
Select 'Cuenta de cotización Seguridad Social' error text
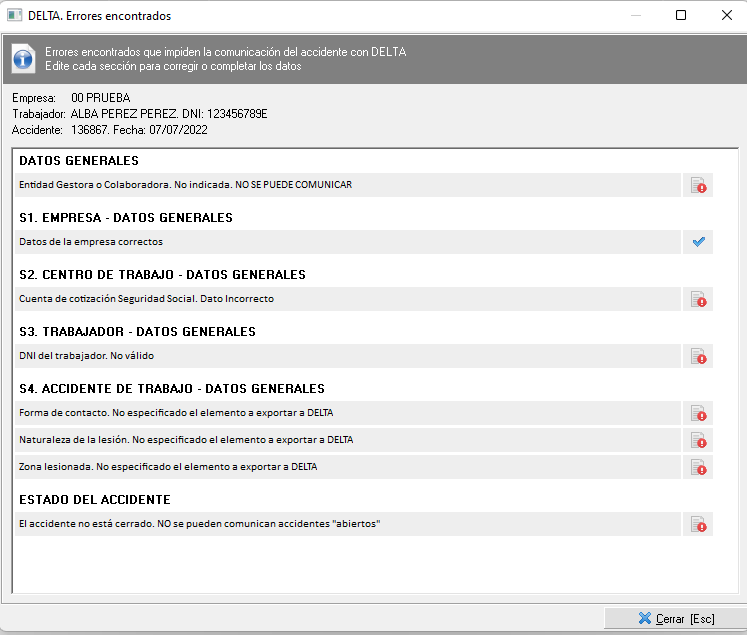click(146, 299)
